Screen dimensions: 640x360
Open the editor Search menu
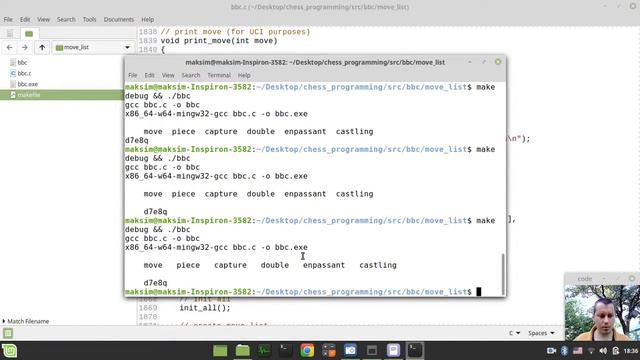[x=66, y=20]
